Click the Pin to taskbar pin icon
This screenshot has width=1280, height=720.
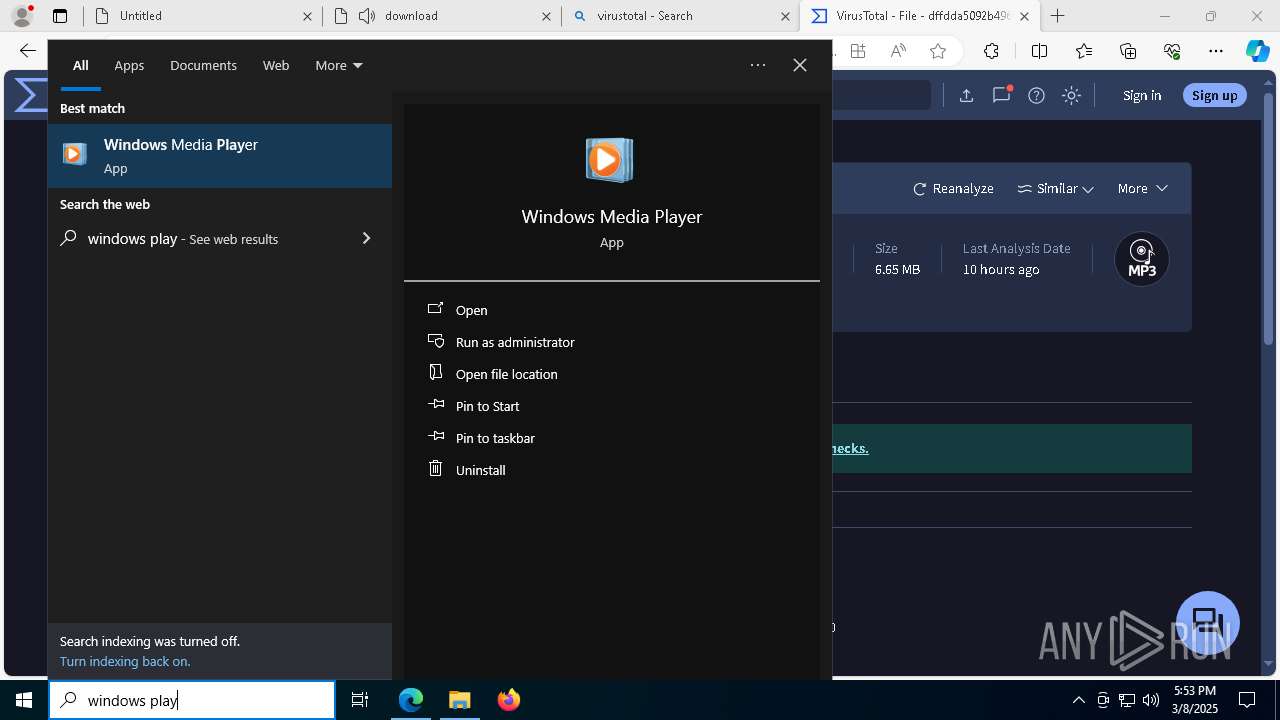pyautogui.click(x=435, y=437)
